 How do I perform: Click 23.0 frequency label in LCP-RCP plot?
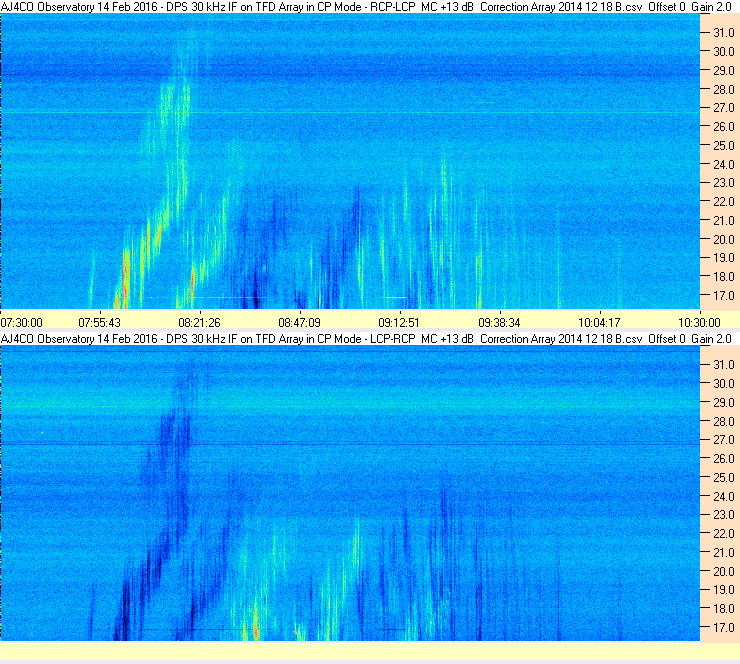(724, 515)
